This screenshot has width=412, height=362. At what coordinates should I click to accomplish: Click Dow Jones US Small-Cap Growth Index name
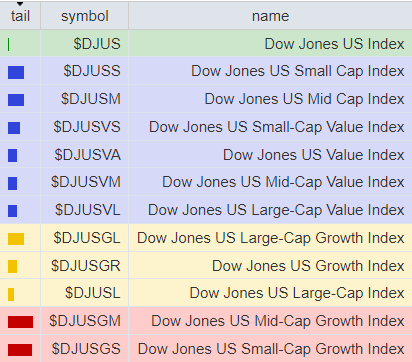271,349
